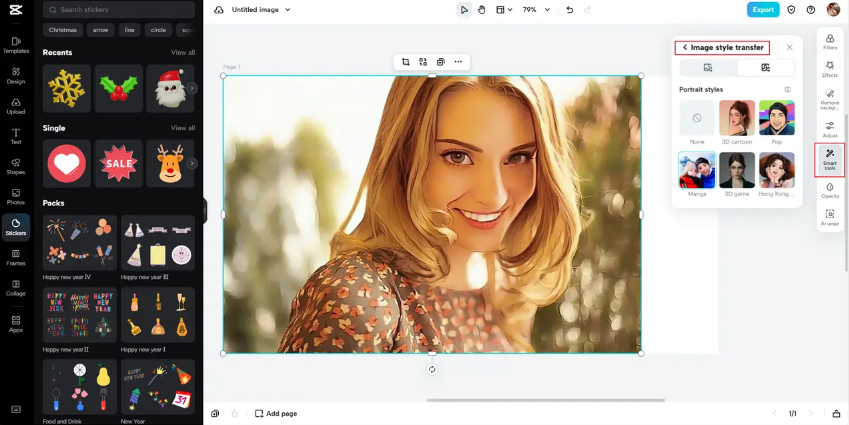Open the Upload panel

16,106
